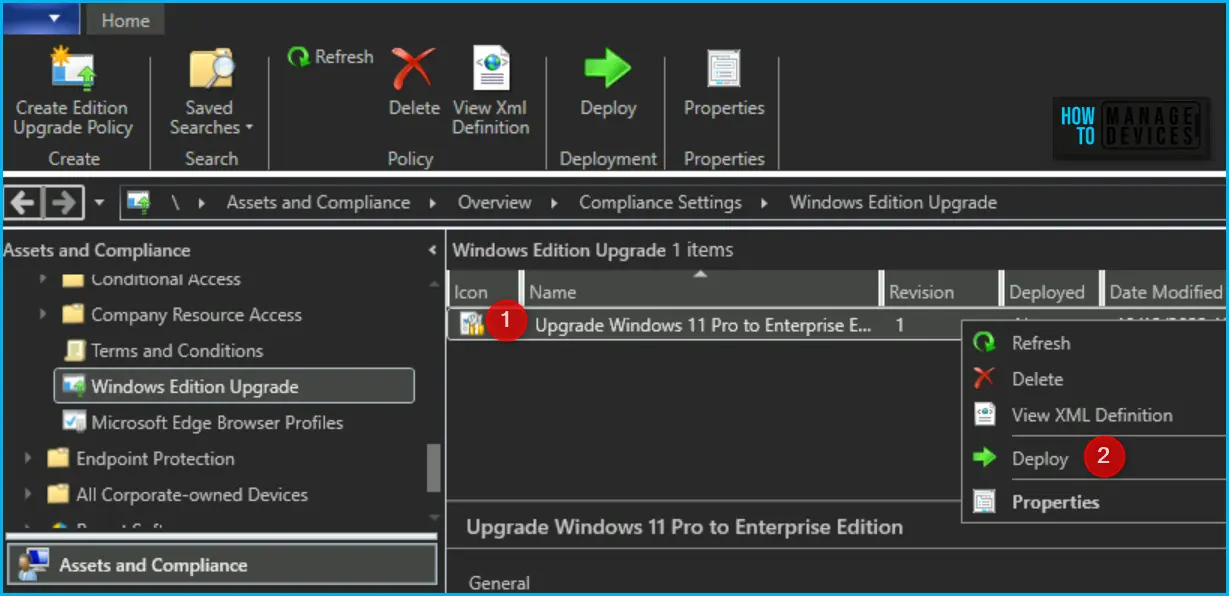Click the red Delete ribbon icon
Screen dimensions: 1229x596
pos(414,68)
